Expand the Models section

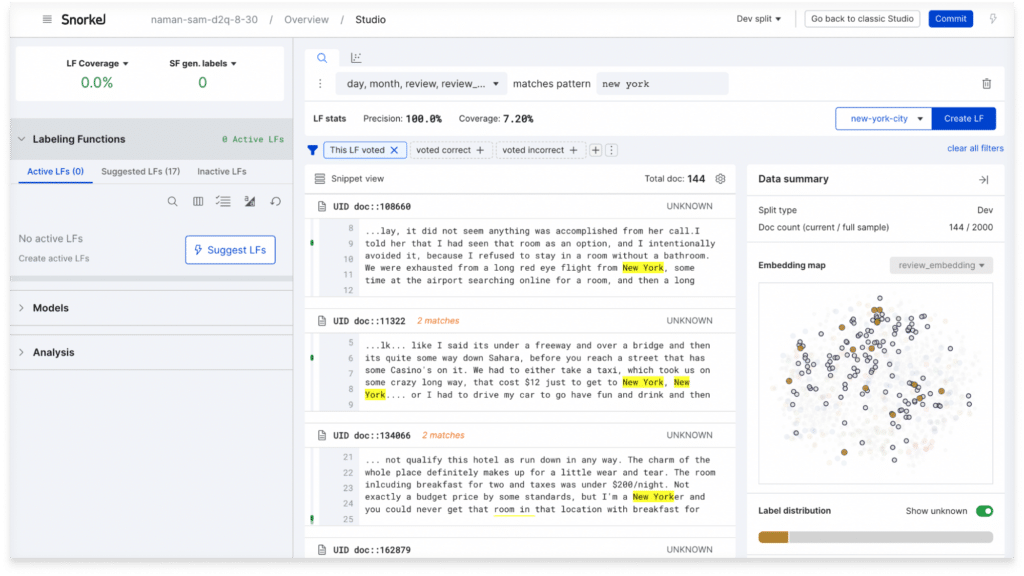tap(22, 308)
